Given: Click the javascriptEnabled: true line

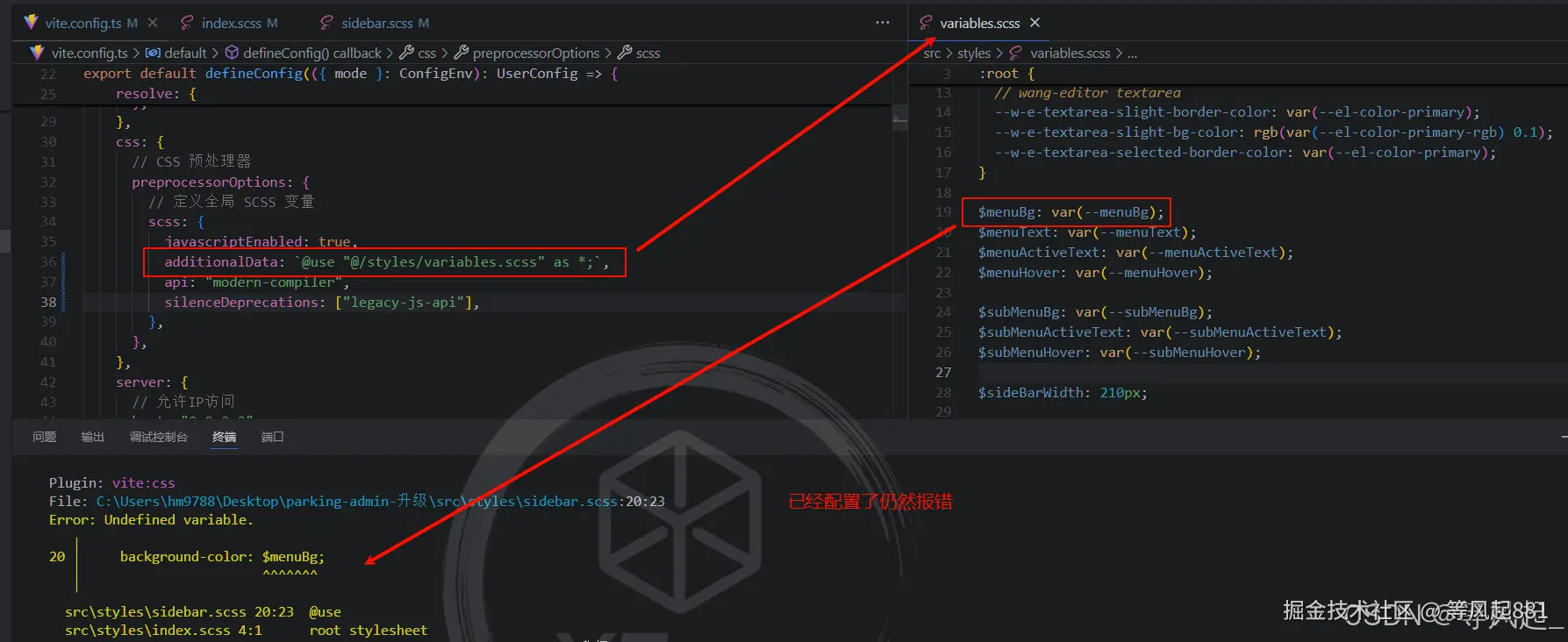Looking at the screenshot, I should 261,241.
